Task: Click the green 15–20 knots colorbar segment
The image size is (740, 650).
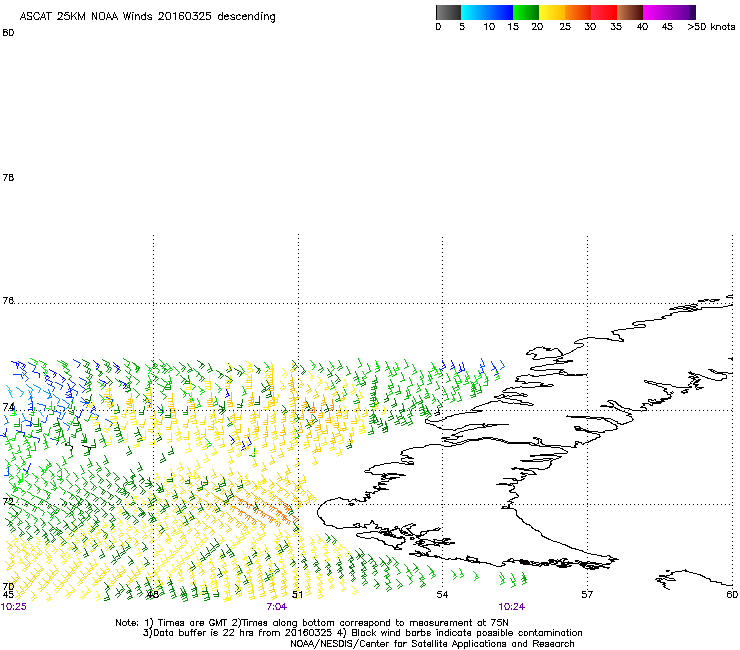Action: (x=526, y=12)
